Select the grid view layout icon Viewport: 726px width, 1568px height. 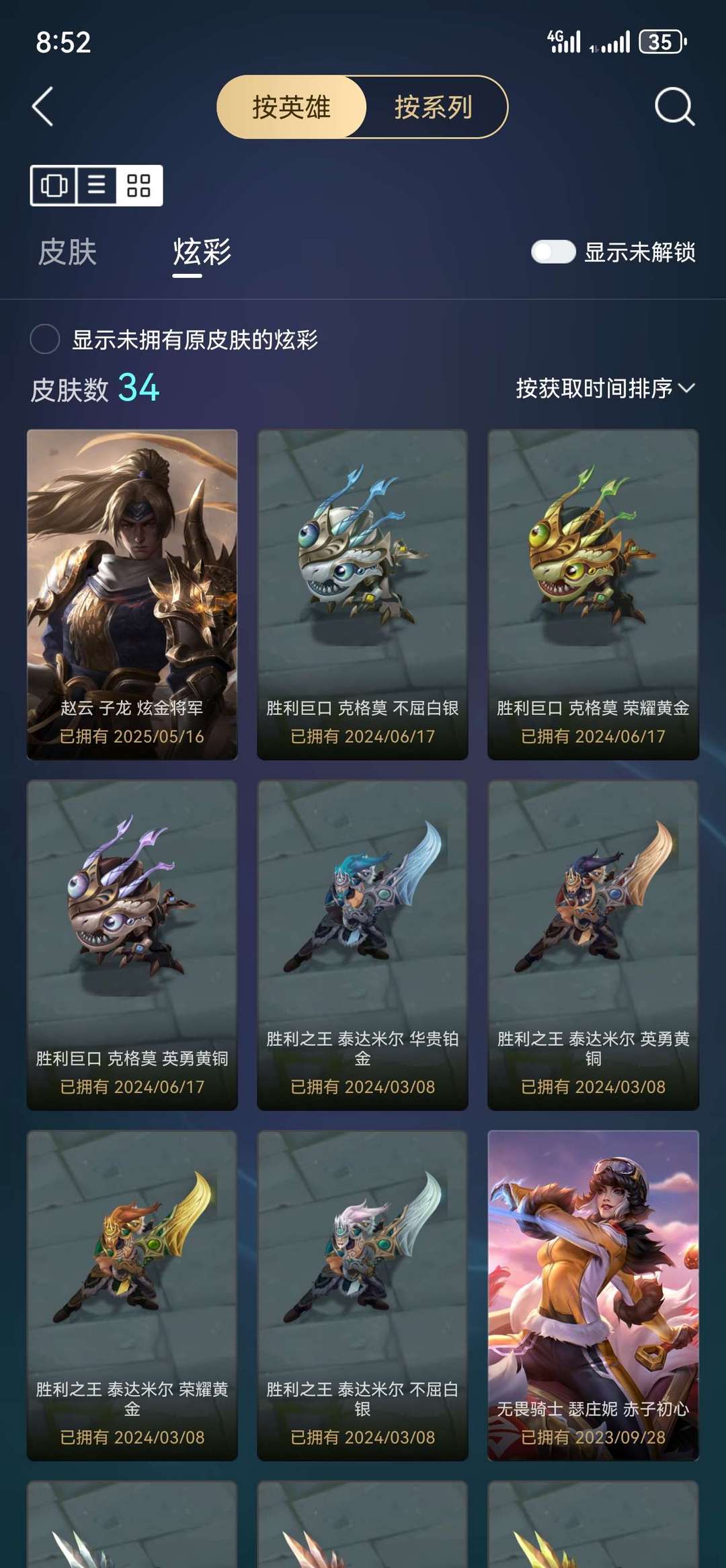coord(138,185)
